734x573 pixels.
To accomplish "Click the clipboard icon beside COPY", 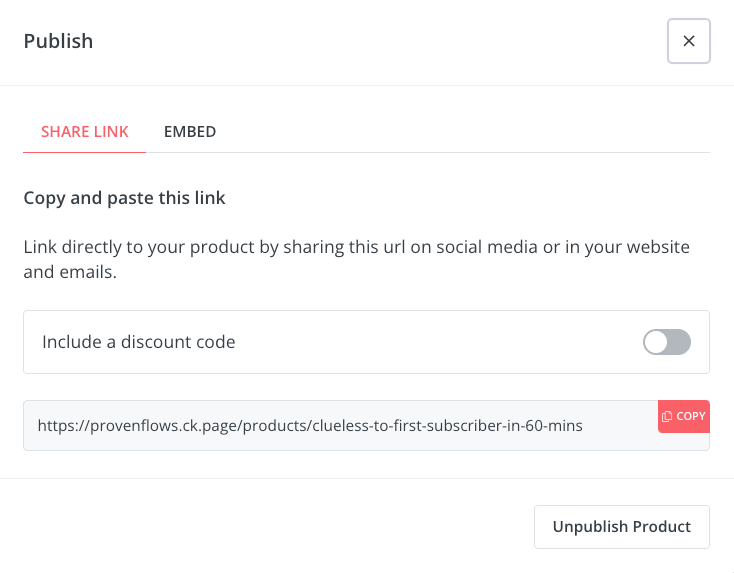I will 667,416.
